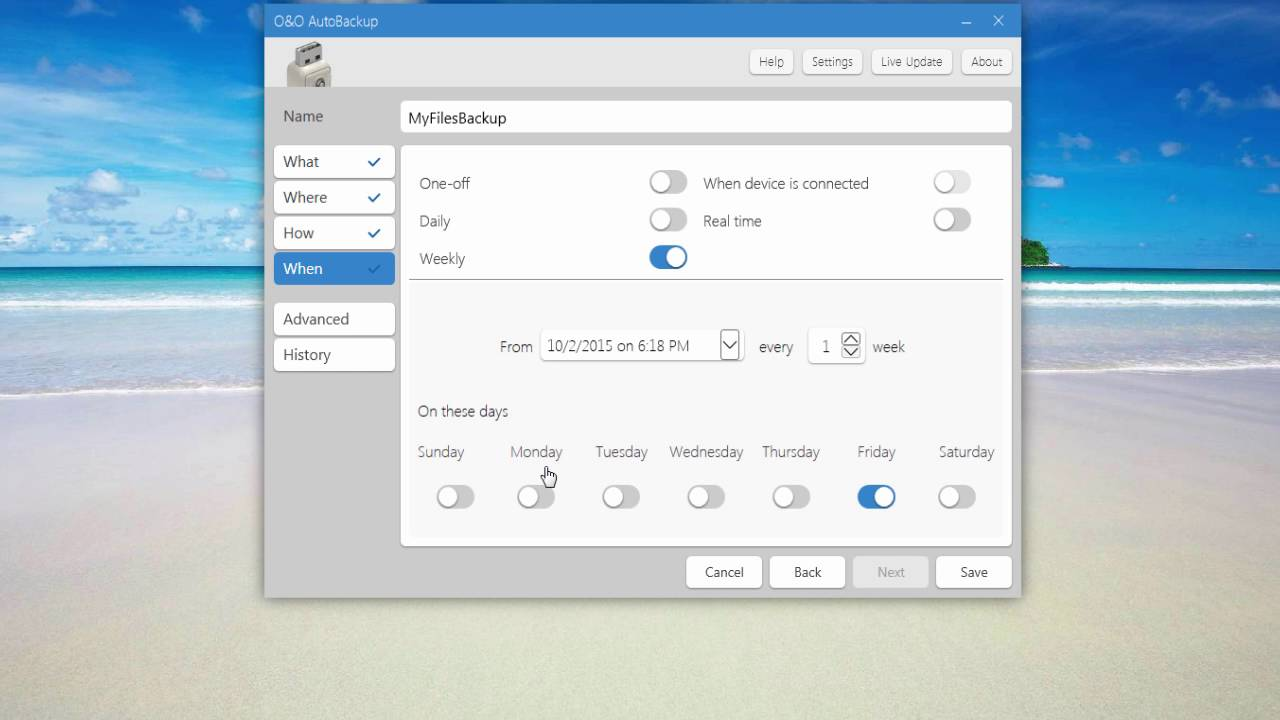Image resolution: width=1280 pixels, height=720 pixels.
Task: Click the week interval number field
Action: [825, 346]
